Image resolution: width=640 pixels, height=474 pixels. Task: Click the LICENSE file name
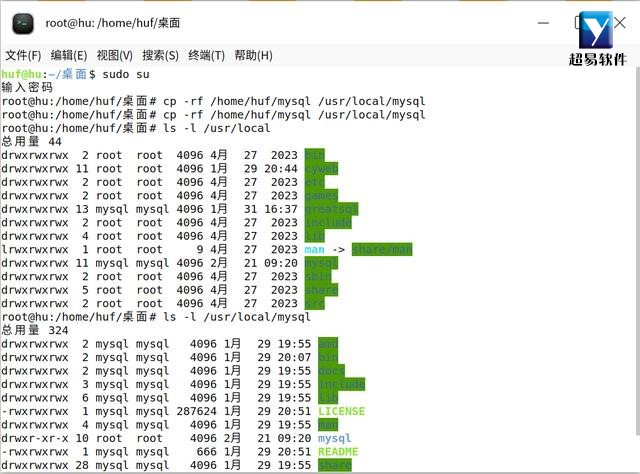point(341,411)
